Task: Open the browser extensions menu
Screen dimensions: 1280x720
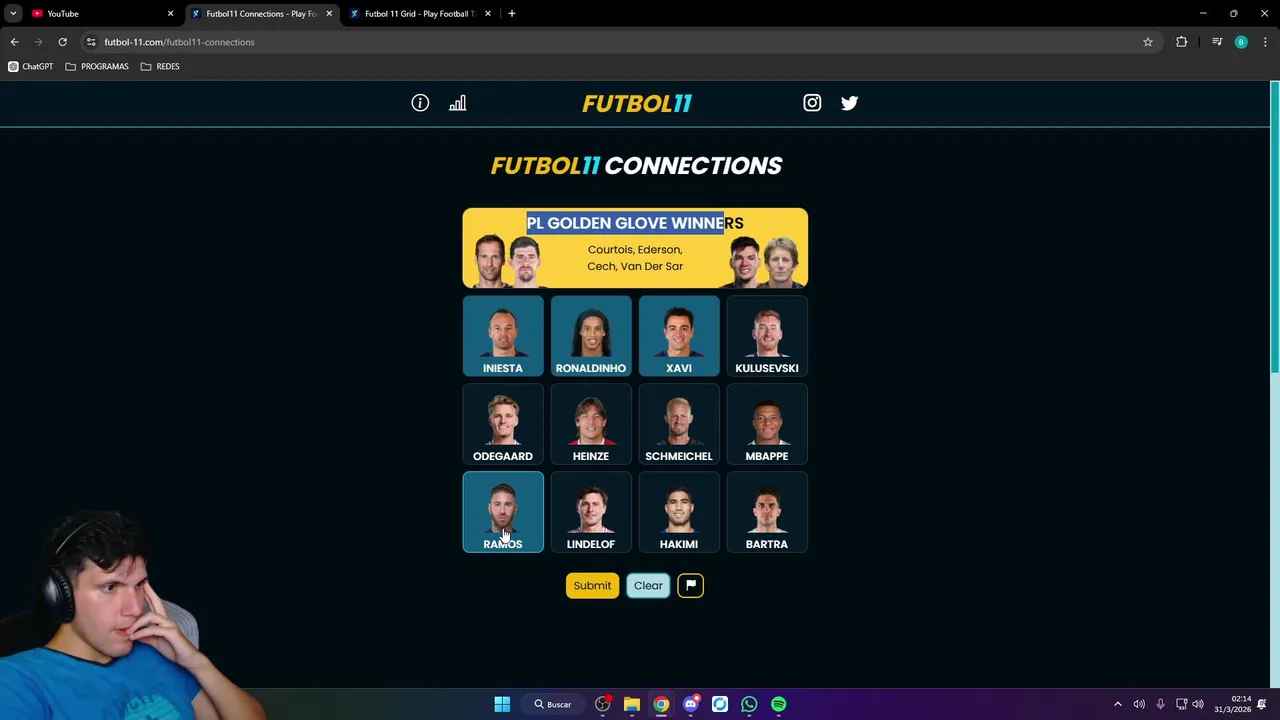Action: point(1182,42)
